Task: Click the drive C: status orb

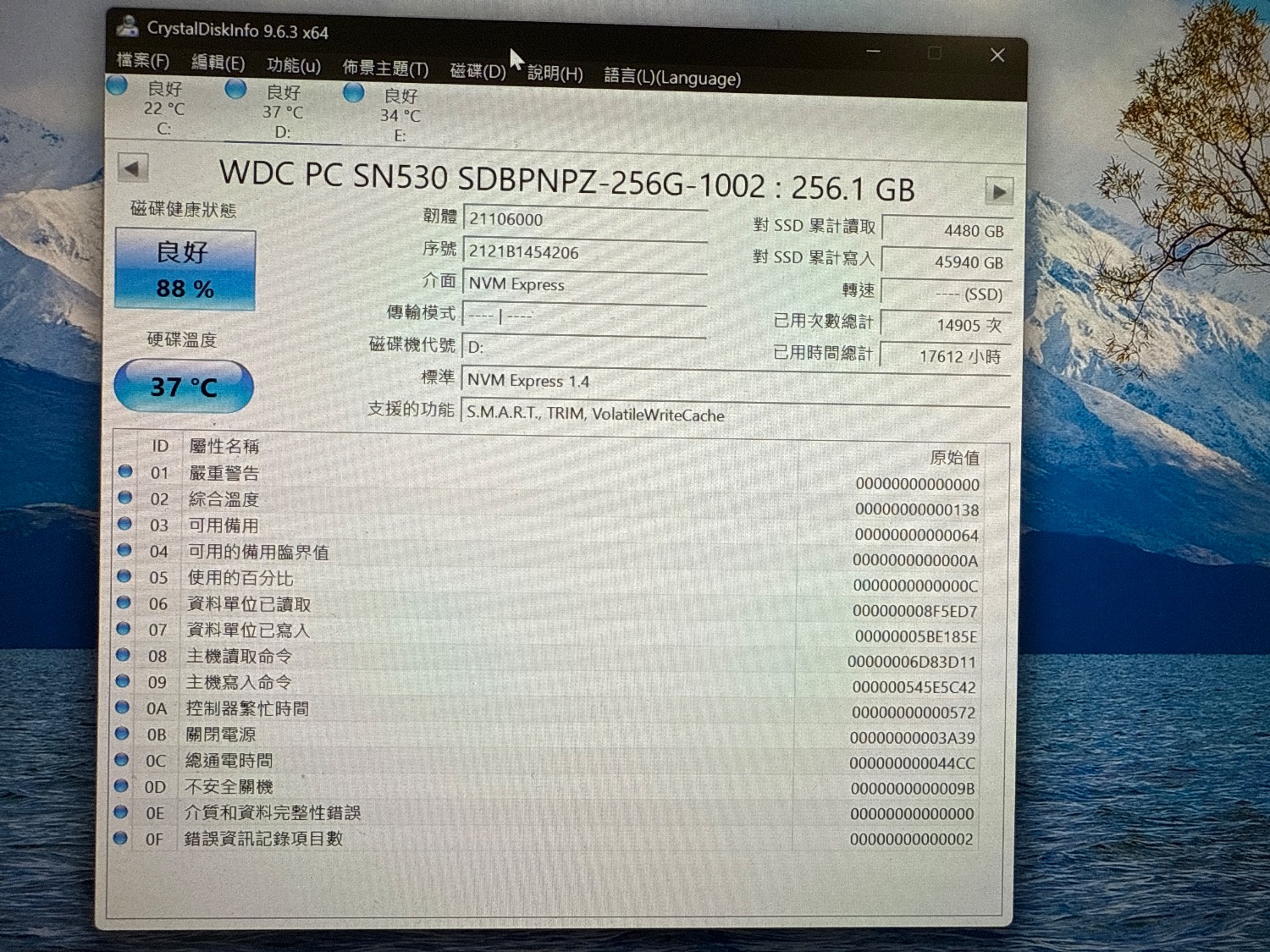Action: point(117,85)
